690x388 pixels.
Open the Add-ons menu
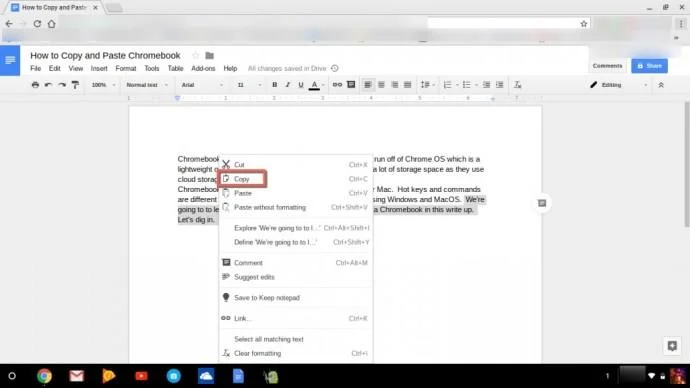pyautogui.click(x=203, y=69)
